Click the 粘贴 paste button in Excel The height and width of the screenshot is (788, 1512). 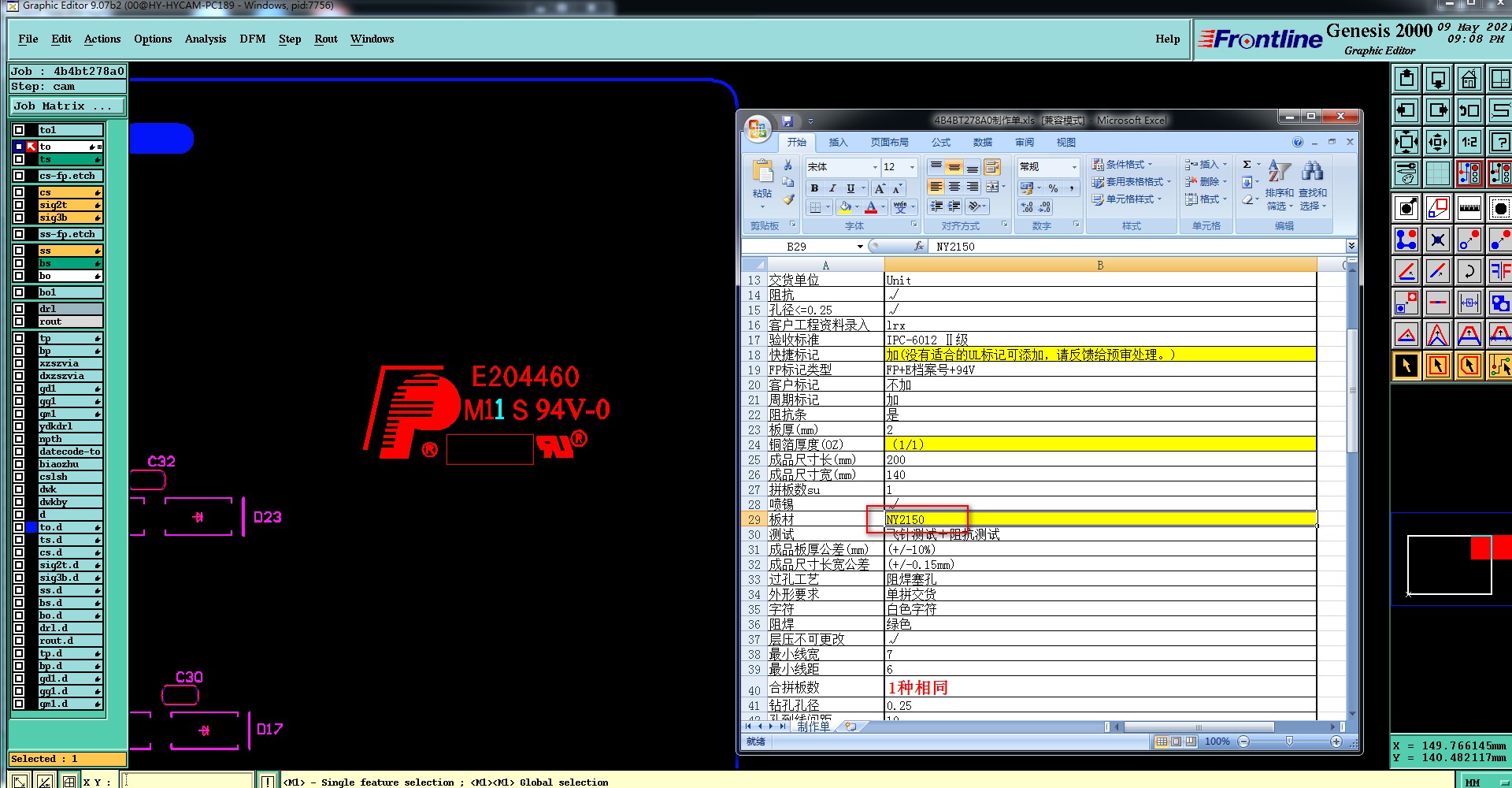pos(762,183)
